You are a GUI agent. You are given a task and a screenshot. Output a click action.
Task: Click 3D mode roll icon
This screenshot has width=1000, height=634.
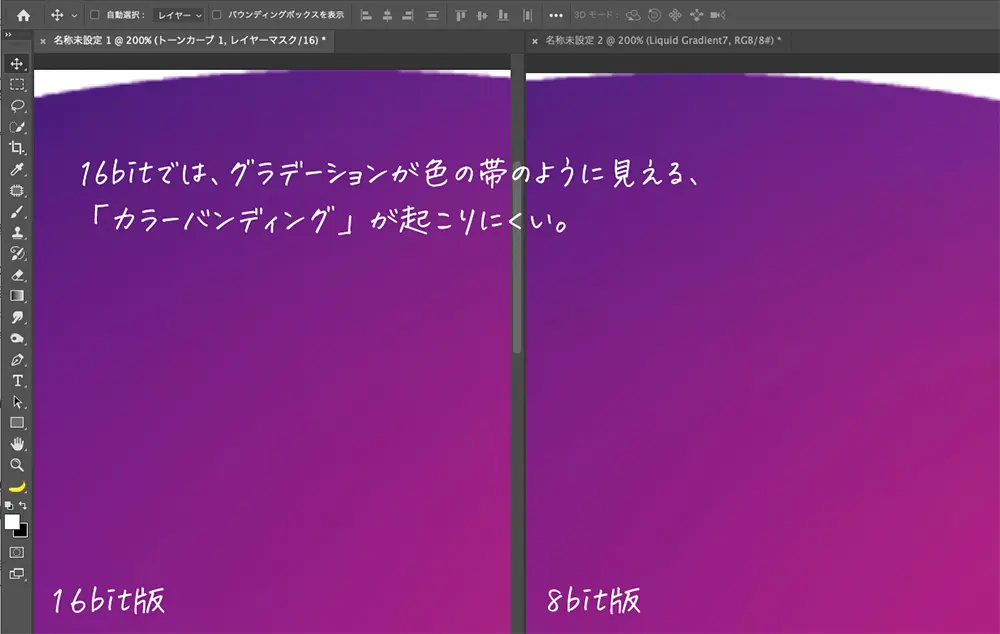tap(654, 15)
